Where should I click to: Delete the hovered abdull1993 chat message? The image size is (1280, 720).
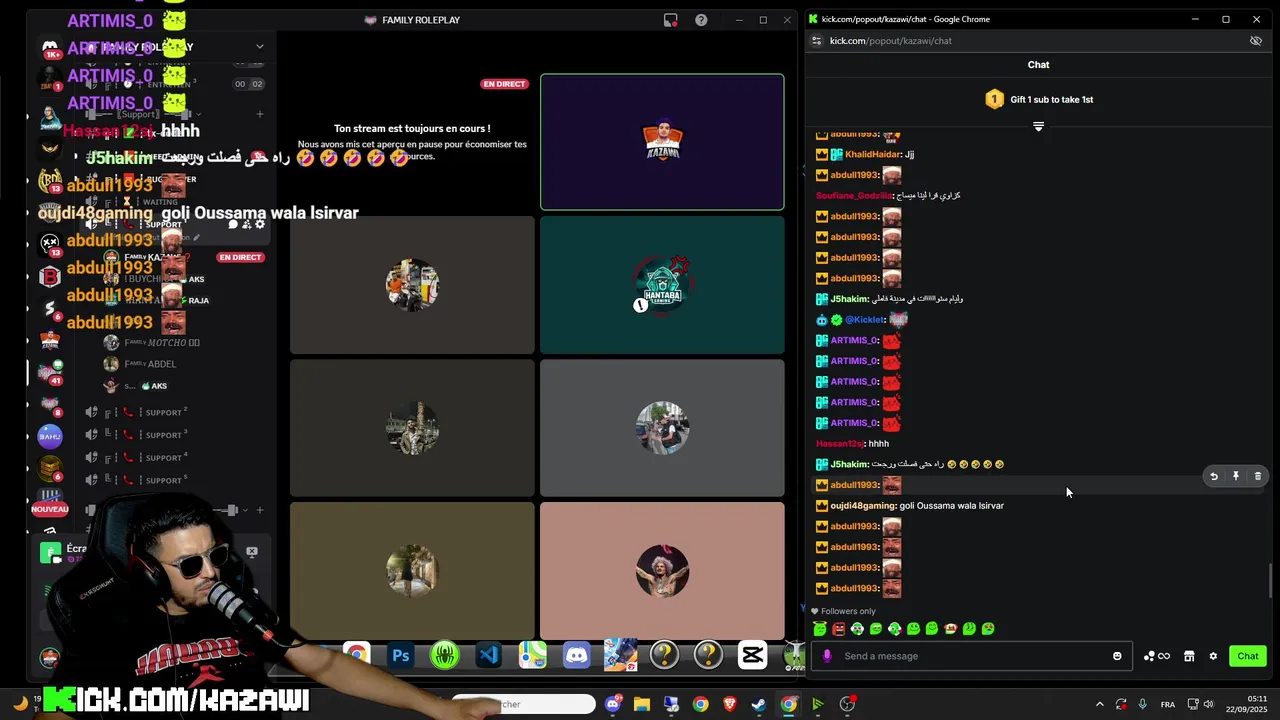[x=1258, y=476]
